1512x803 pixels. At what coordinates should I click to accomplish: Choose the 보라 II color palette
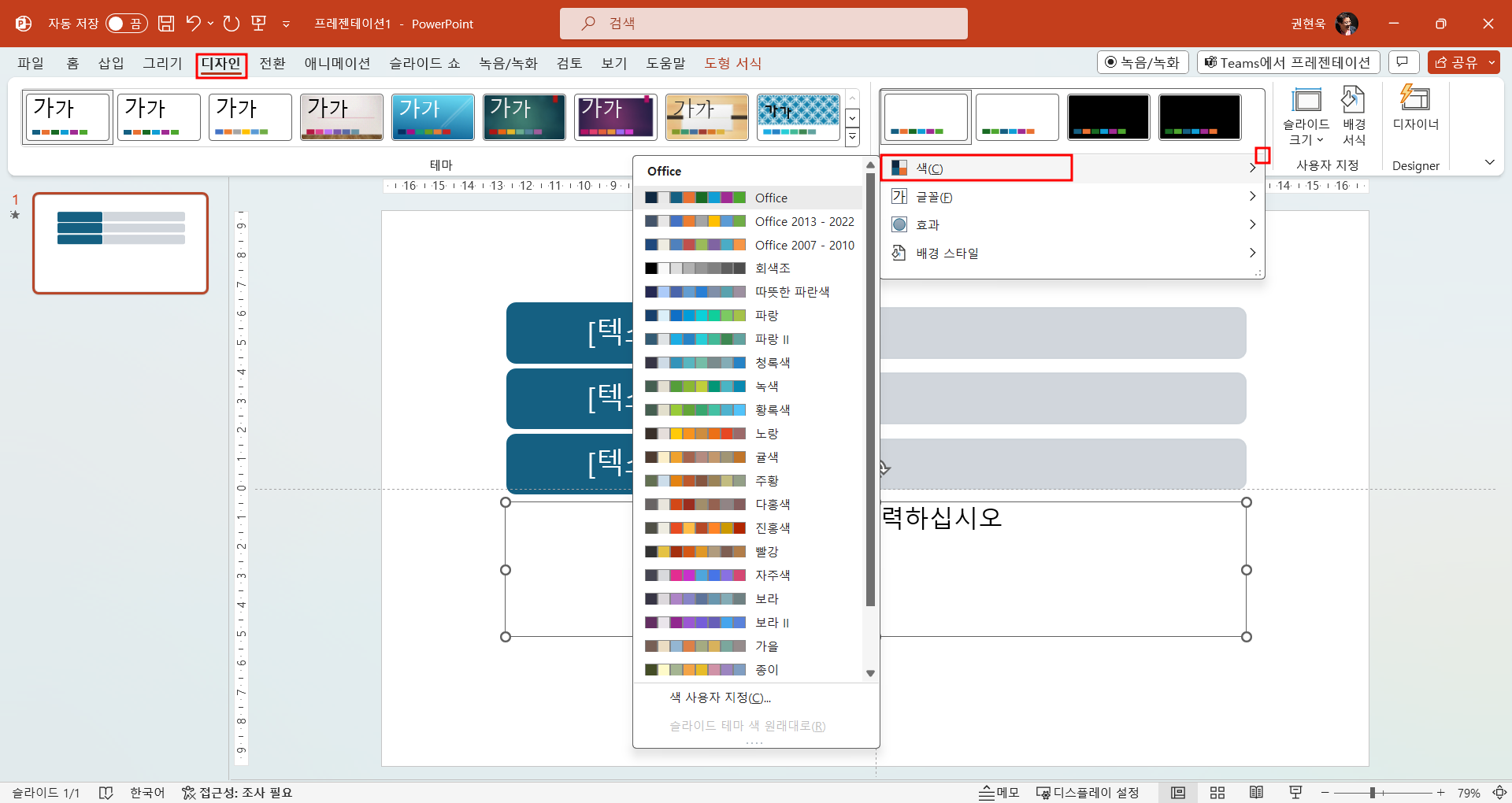[x=749, y=623]
